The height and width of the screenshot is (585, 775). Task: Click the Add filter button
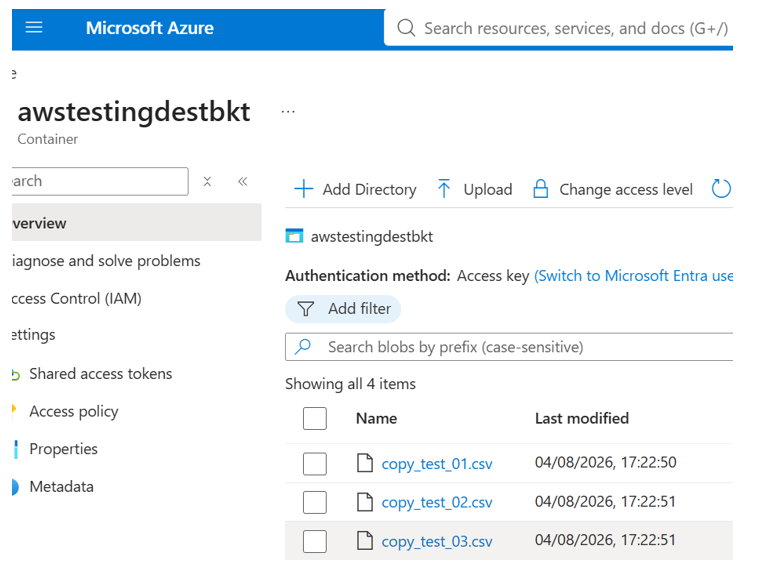tap(343, 309)
